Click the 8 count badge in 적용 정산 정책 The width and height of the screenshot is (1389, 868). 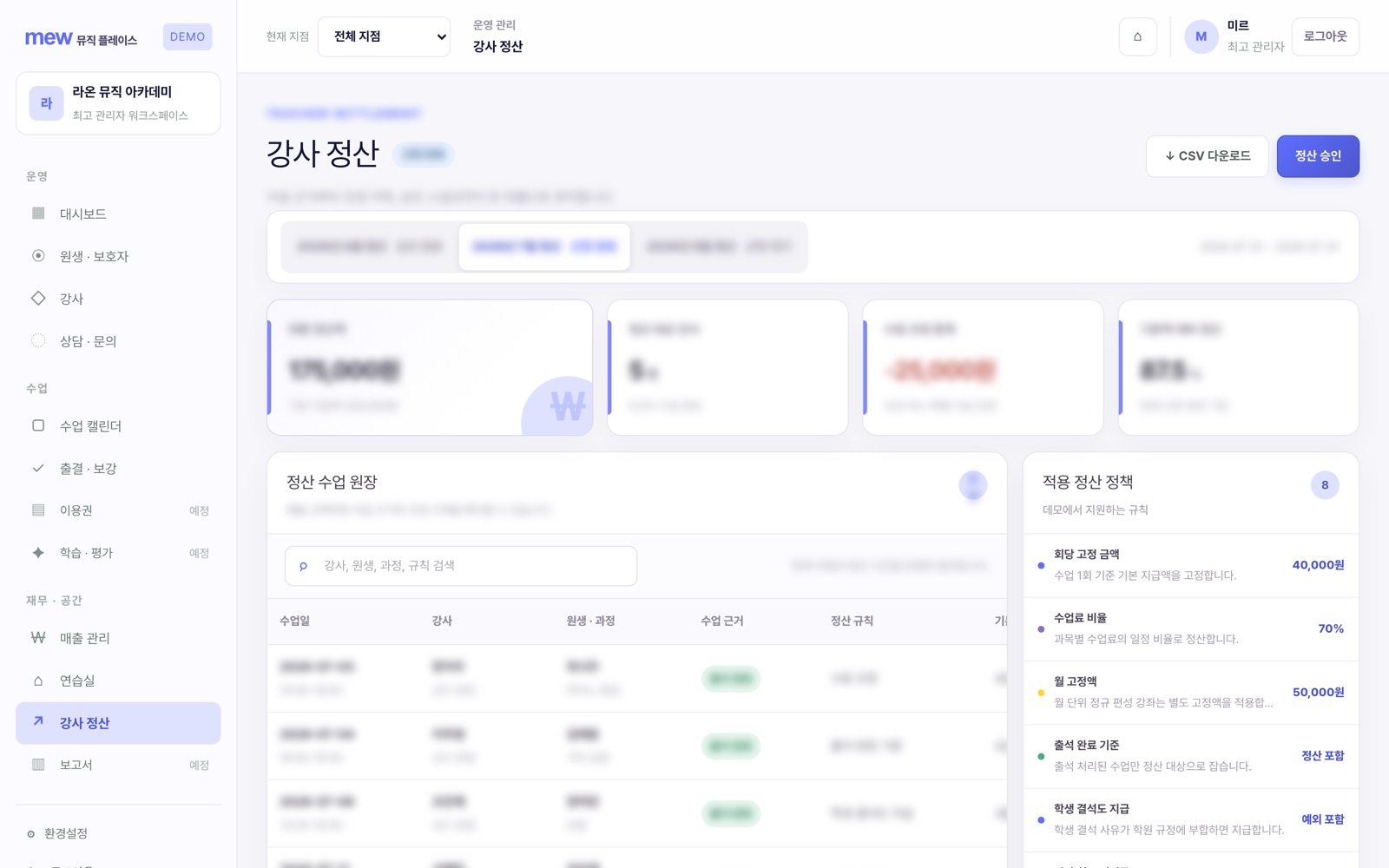click(1325, 485)
